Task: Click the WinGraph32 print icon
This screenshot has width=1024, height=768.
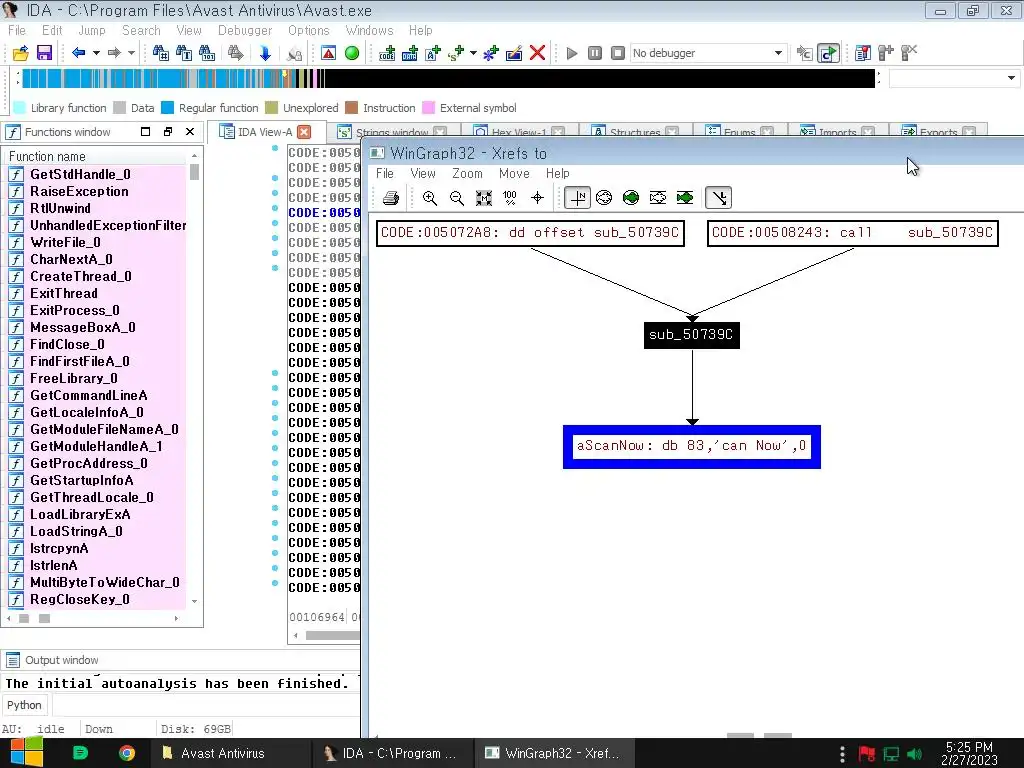Action: pos(391,198)
